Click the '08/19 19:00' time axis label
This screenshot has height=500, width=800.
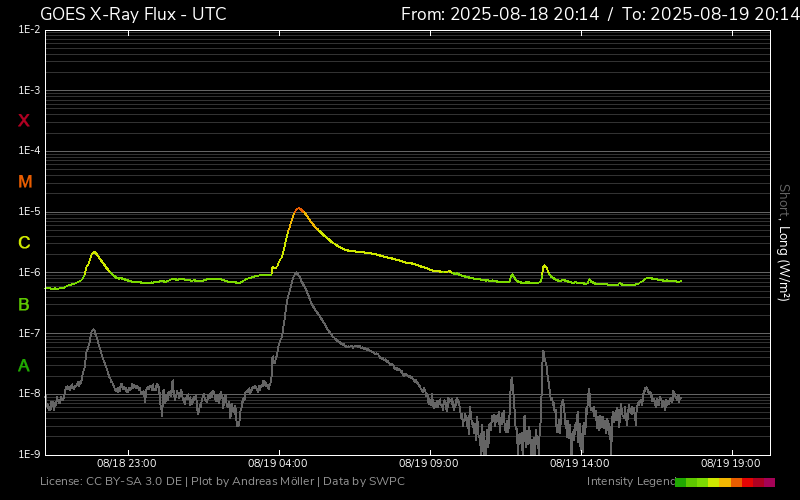point(731,464)
